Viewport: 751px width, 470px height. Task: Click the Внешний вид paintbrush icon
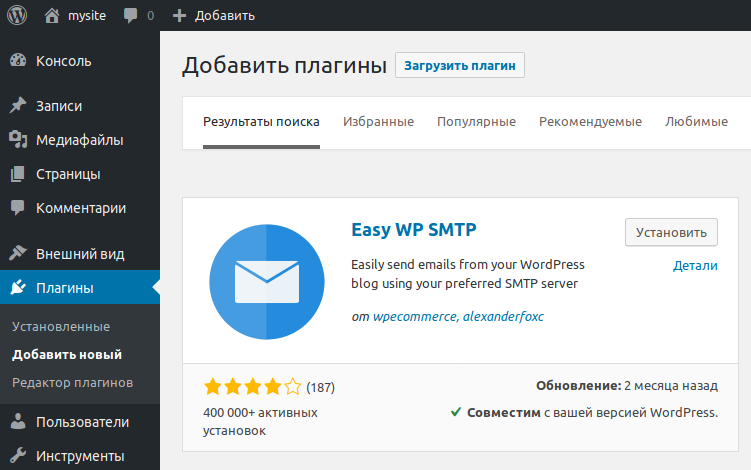pos(18,253)
